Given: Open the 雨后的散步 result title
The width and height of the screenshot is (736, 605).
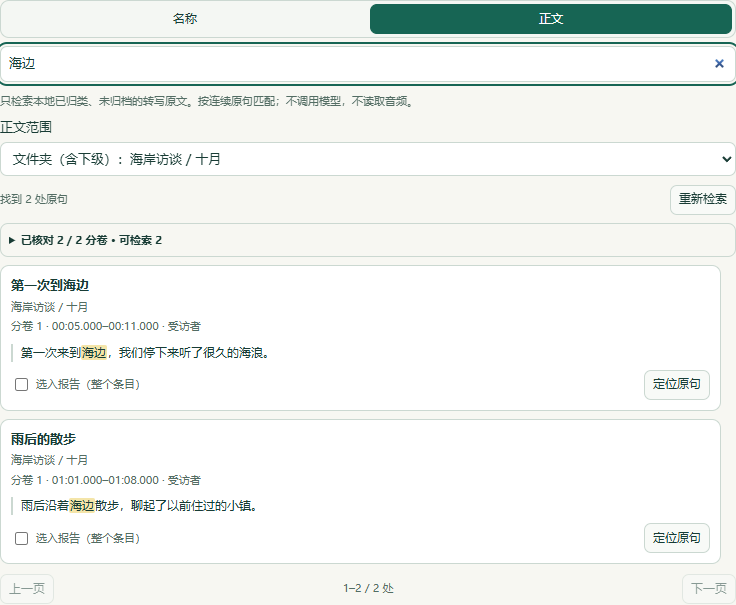Looking at the screenshot, I should tap(43, 439).
